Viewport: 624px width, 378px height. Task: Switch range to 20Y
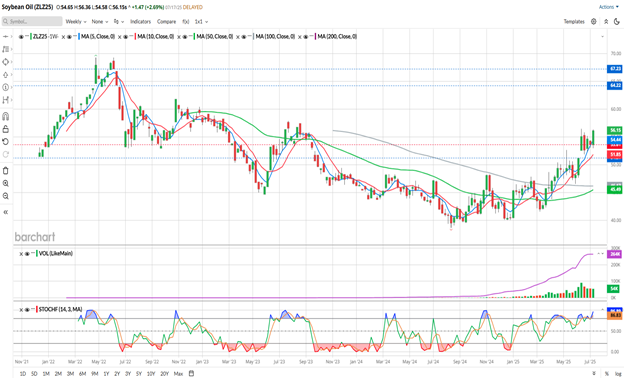coord(164,374)
